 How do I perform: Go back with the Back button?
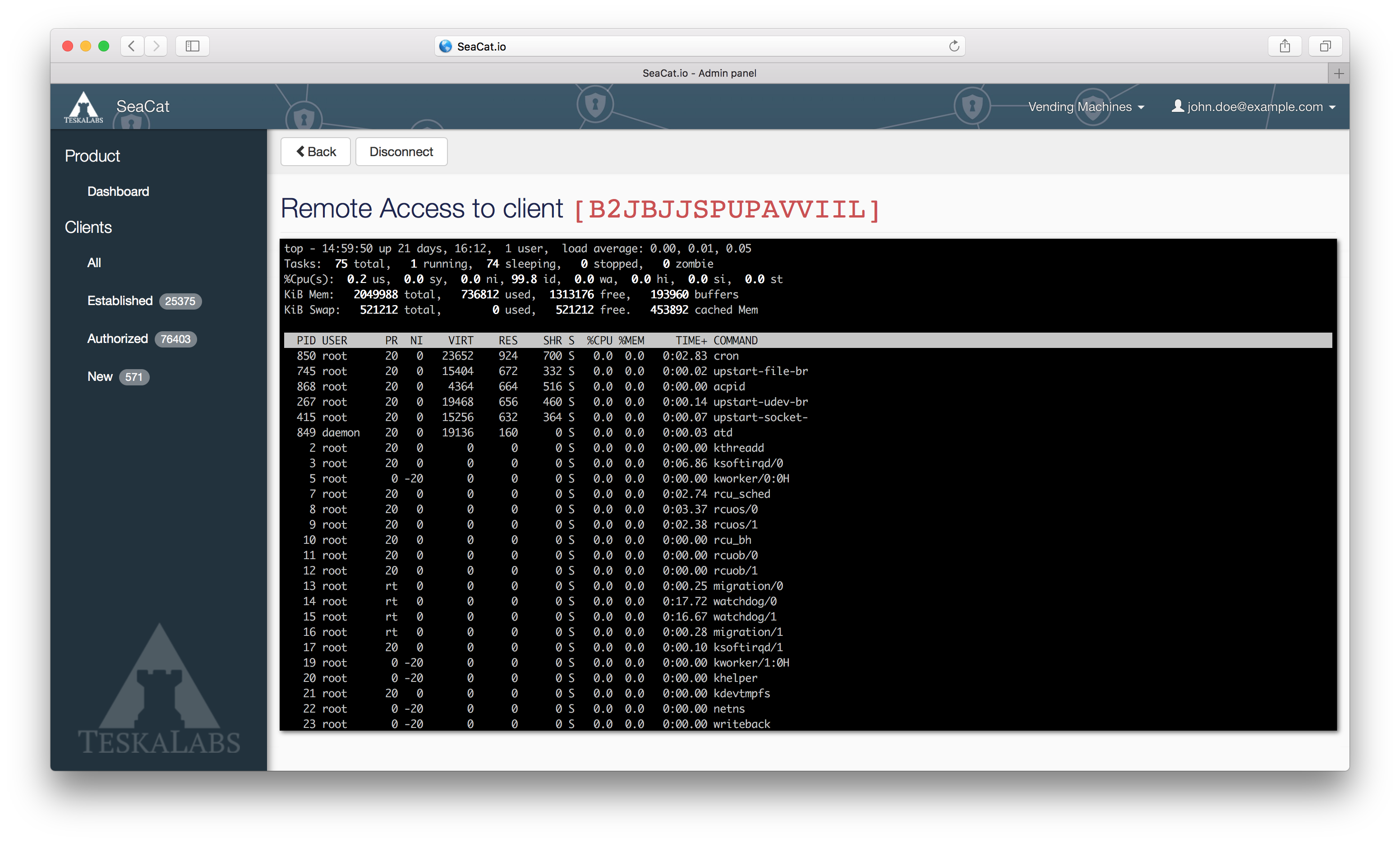316,152
